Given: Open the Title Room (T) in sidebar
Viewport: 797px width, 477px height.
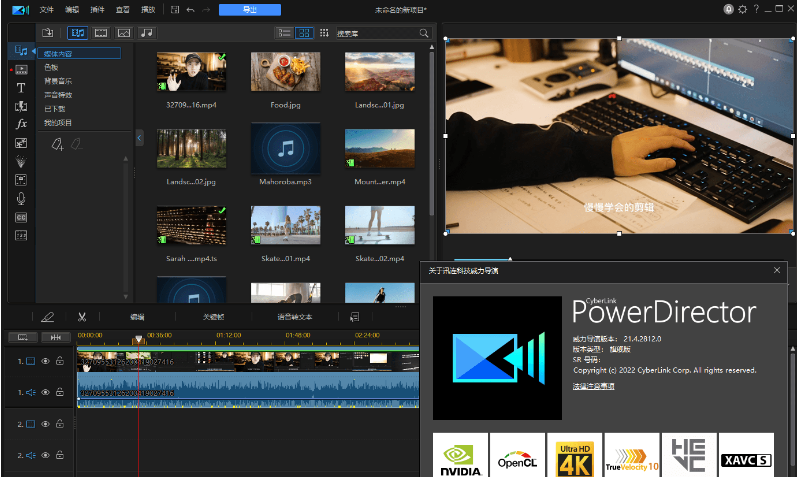Looking at the screenshot, I should (20, 87).
